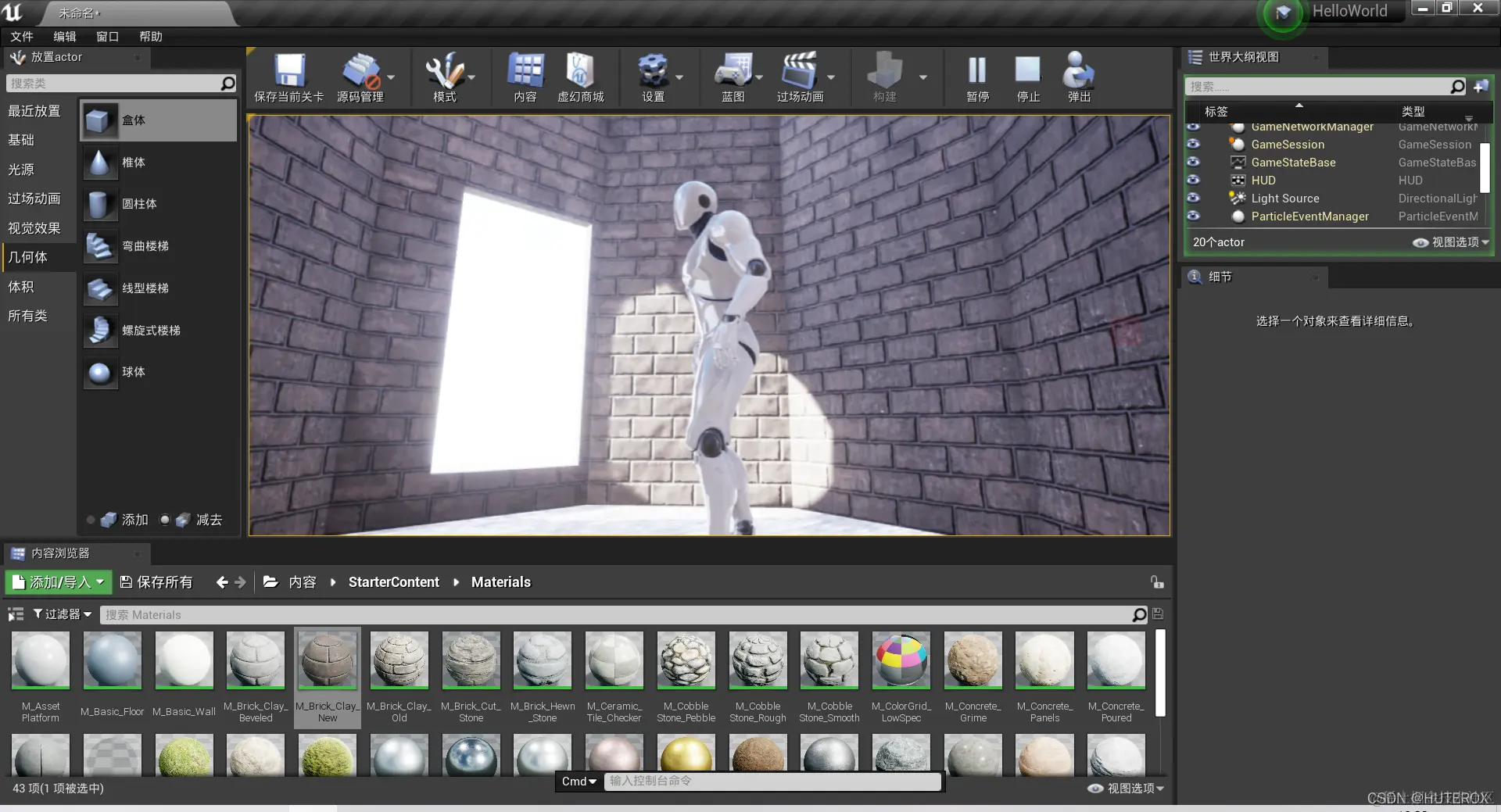Click the M_ColorGrid_LowSpec material thumbnail

pyautogui.click(x=901, y=660)
